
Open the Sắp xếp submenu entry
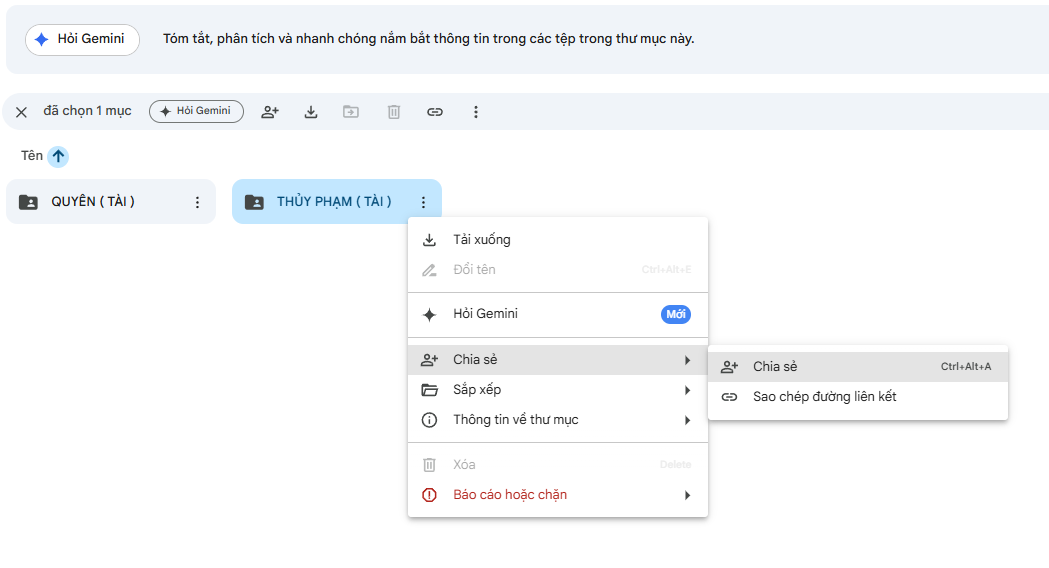click(x=558, y=390)
